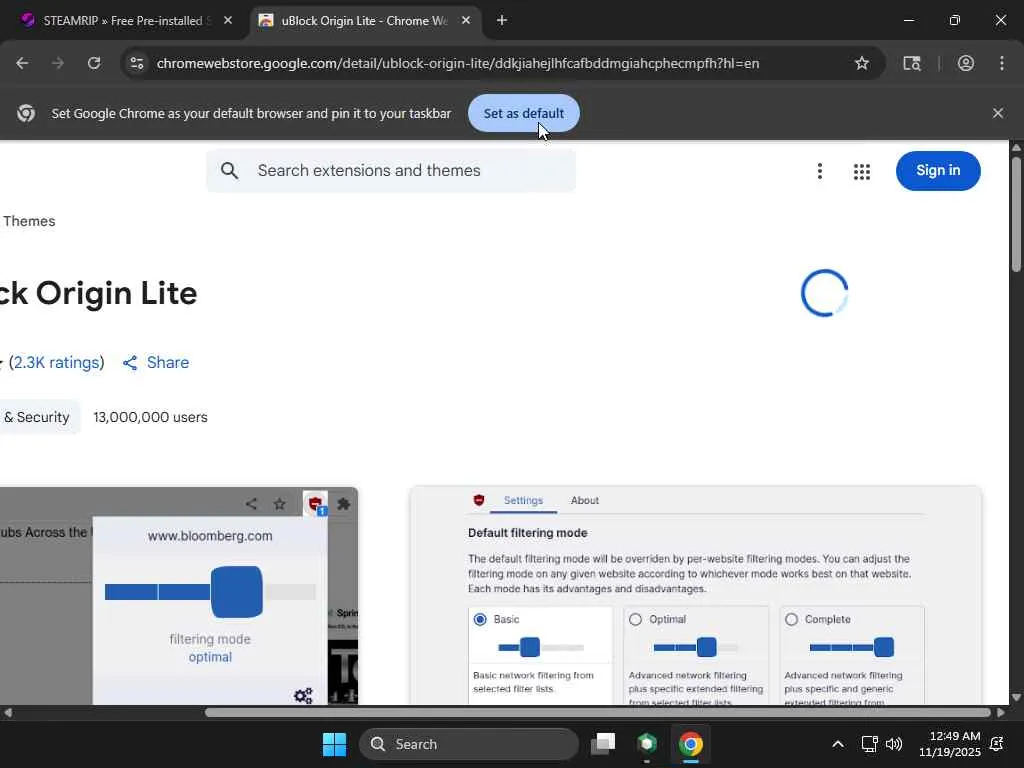This screenshot has width=1024, height=768.
Task: Open the green hexagon app on taskbar
Action: coord(647,744)
